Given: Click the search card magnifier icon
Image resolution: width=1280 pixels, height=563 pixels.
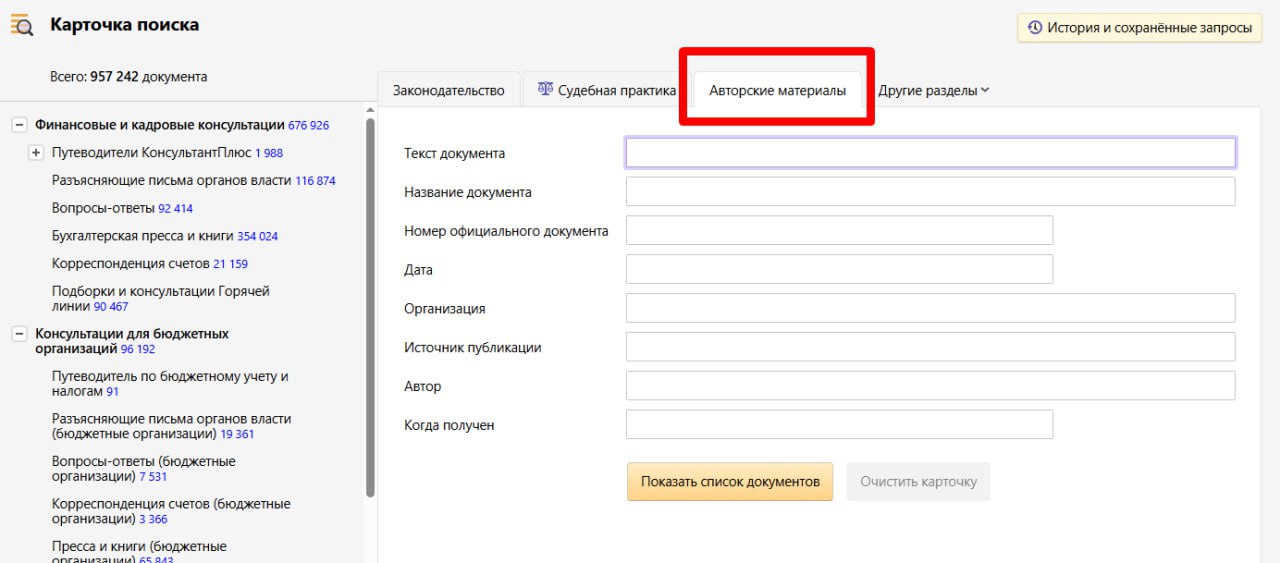Looking at the screenshot, I should (22, 26).
